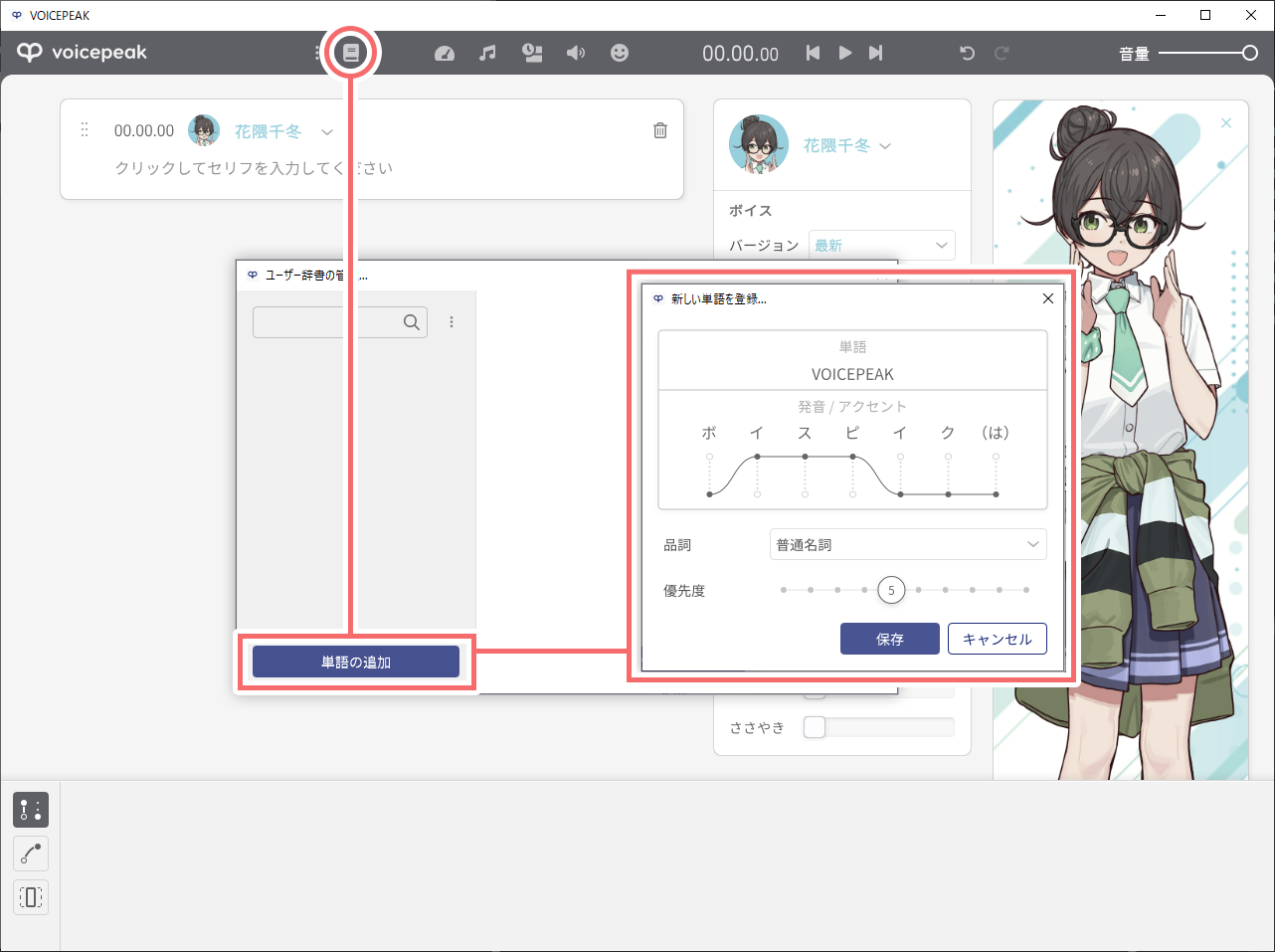Set the ボ mora to high accent point
Screen dimensions: 1275x952
coord(709,457)
